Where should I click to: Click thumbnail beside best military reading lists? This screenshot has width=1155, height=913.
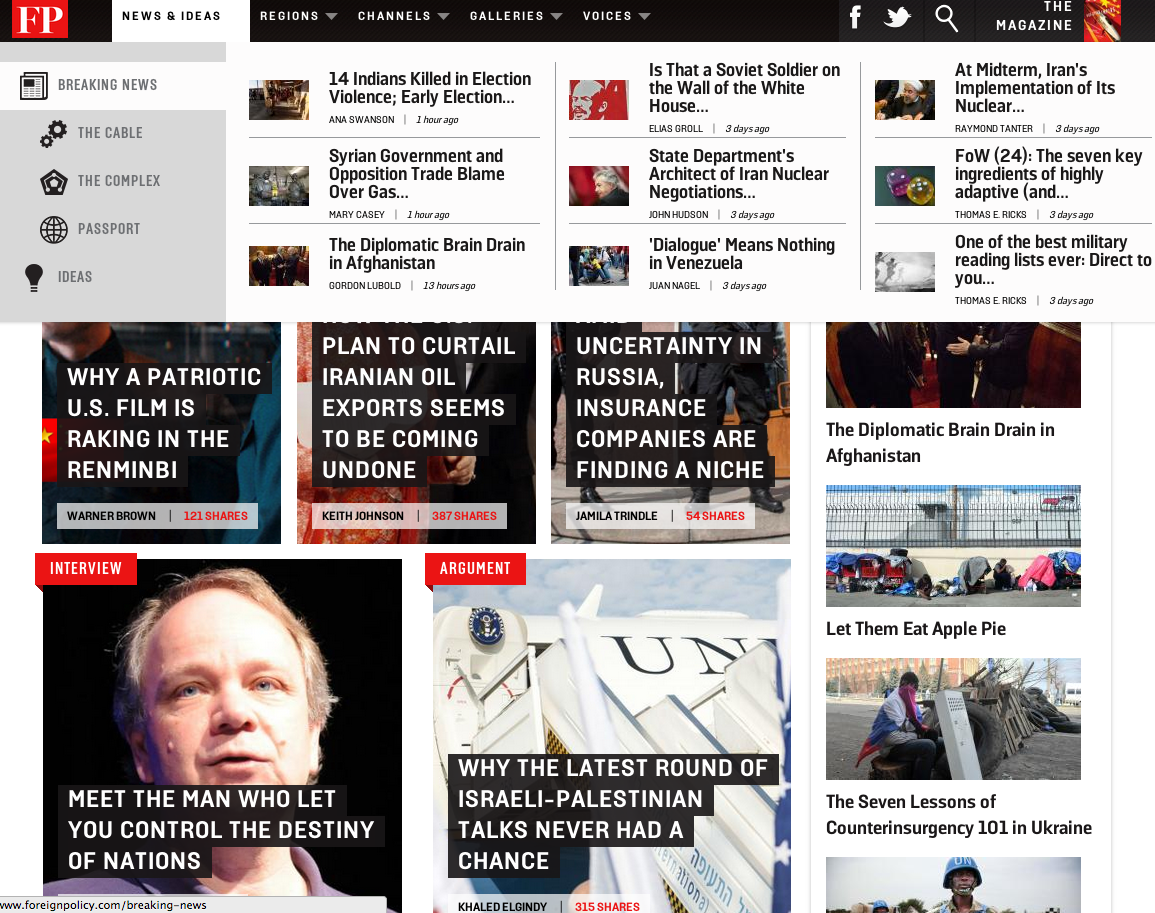[905, 272]
